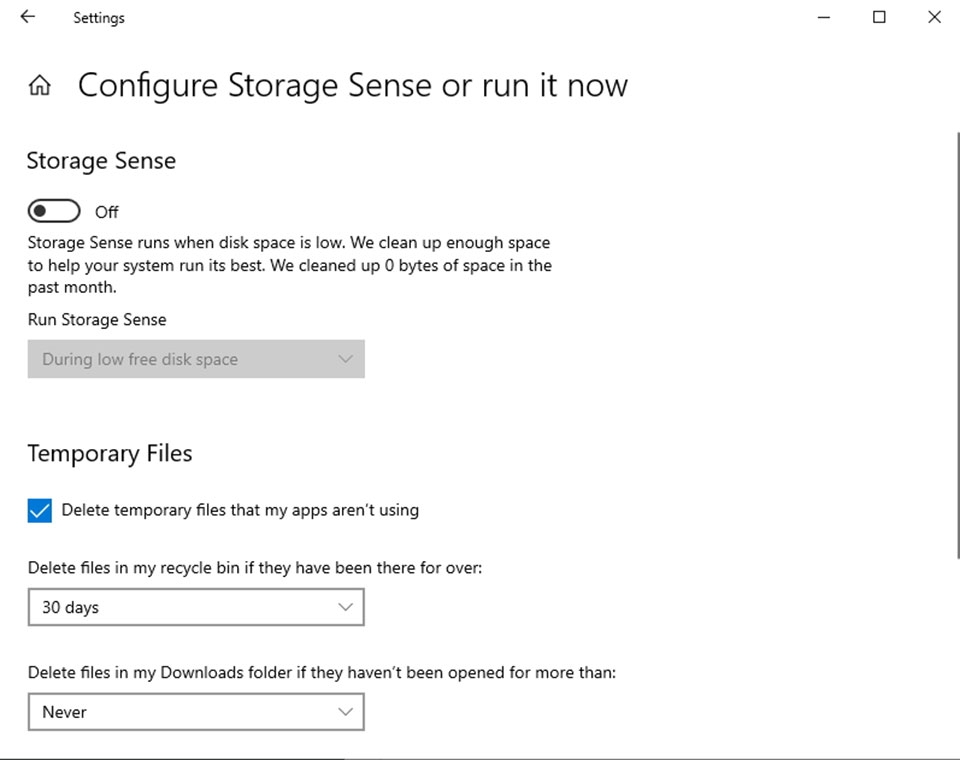Screen dimensions: 960x760
Task: Turn on the Storage Sense toggle
Action: pyautogui.click(x=54, y=211)
